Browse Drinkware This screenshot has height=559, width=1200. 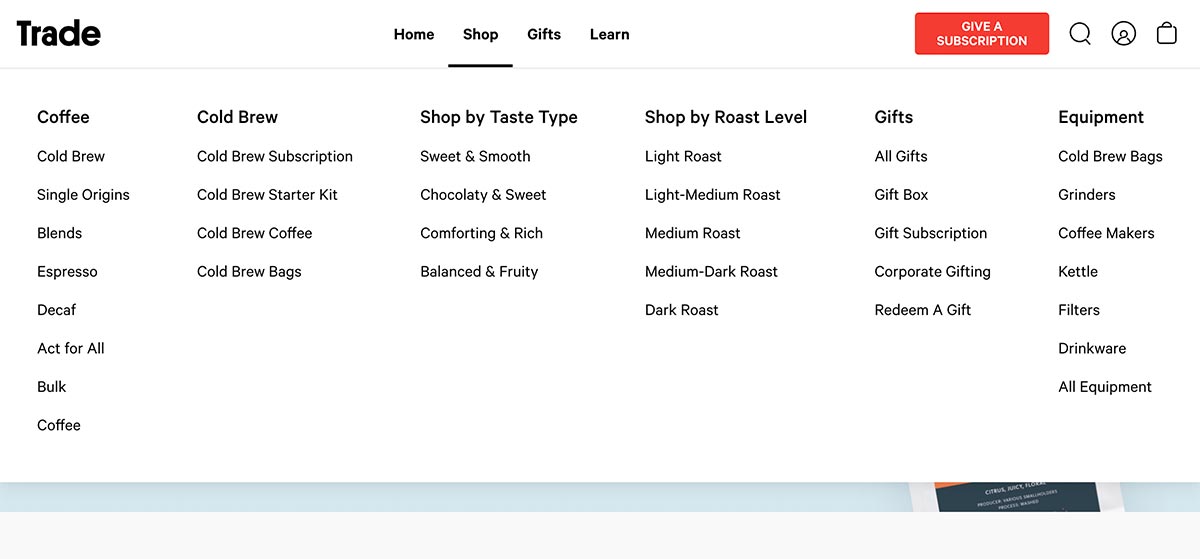[1092, 348]
